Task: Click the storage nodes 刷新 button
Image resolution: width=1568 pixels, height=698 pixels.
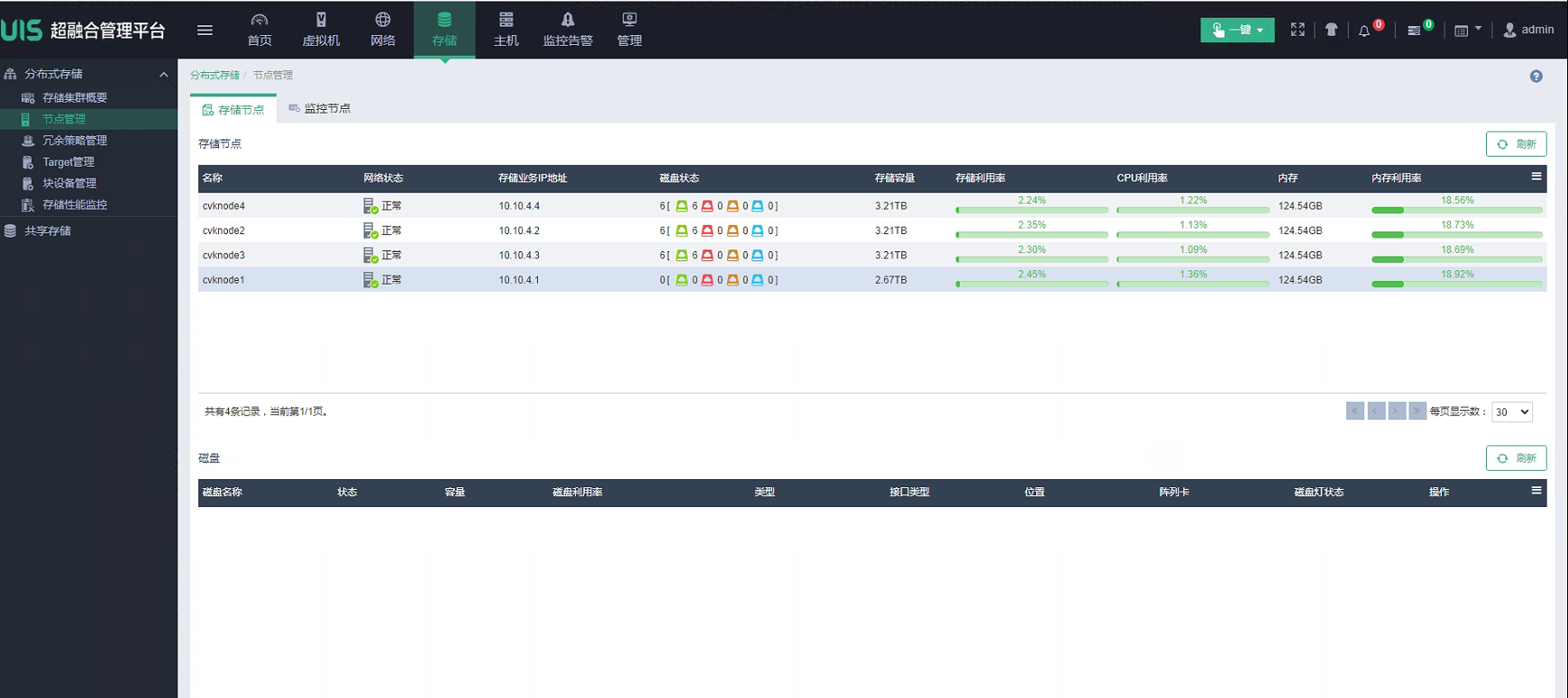Action: (x=1516, y=144)
